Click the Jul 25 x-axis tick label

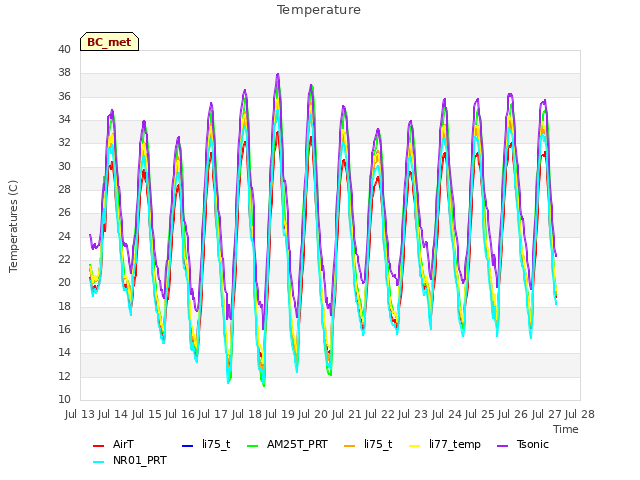coord(480,414)
